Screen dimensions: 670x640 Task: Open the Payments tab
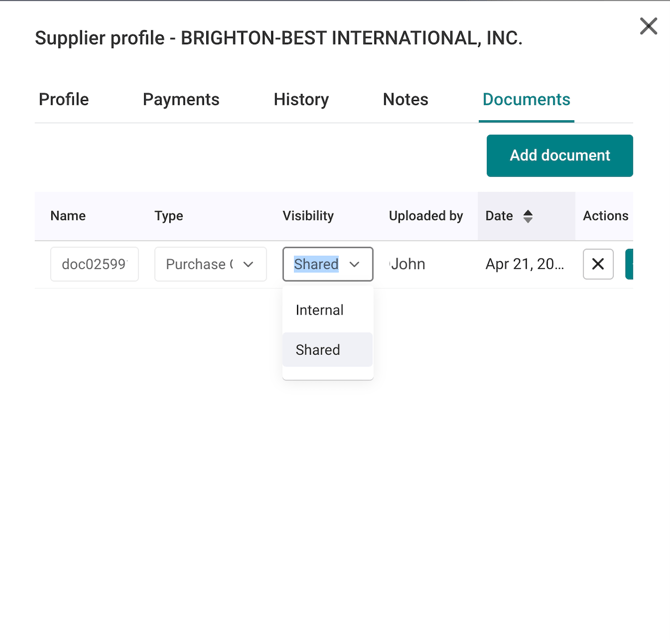pos(181,100)
